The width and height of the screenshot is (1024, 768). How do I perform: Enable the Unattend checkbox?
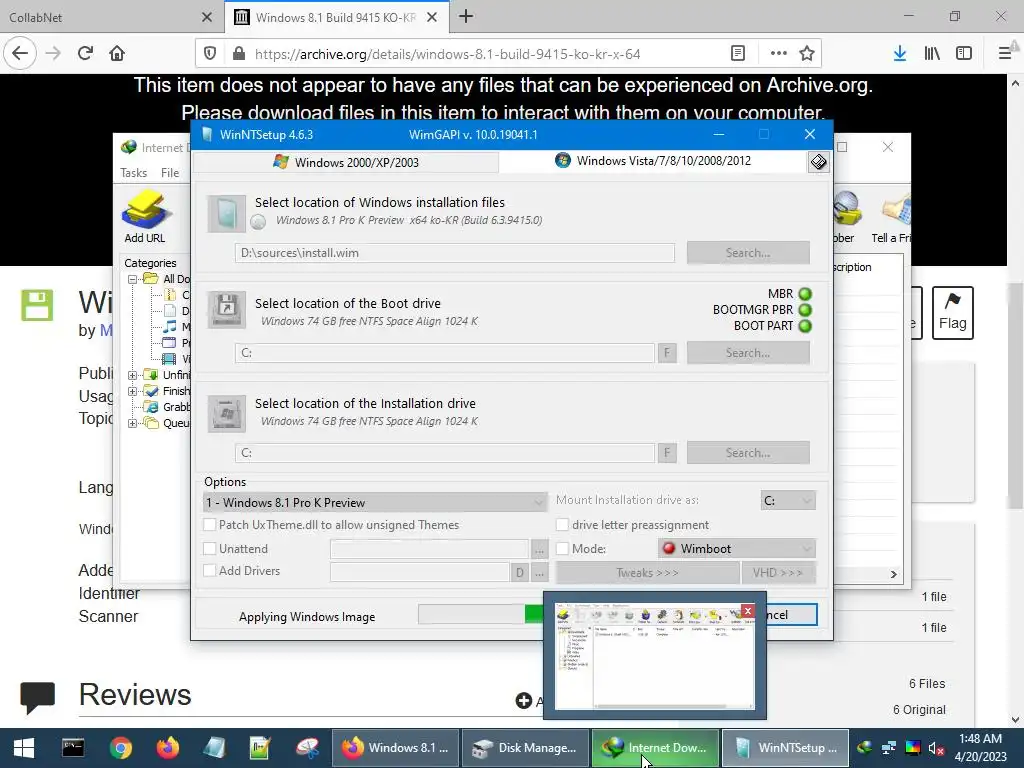coord(210,549)
